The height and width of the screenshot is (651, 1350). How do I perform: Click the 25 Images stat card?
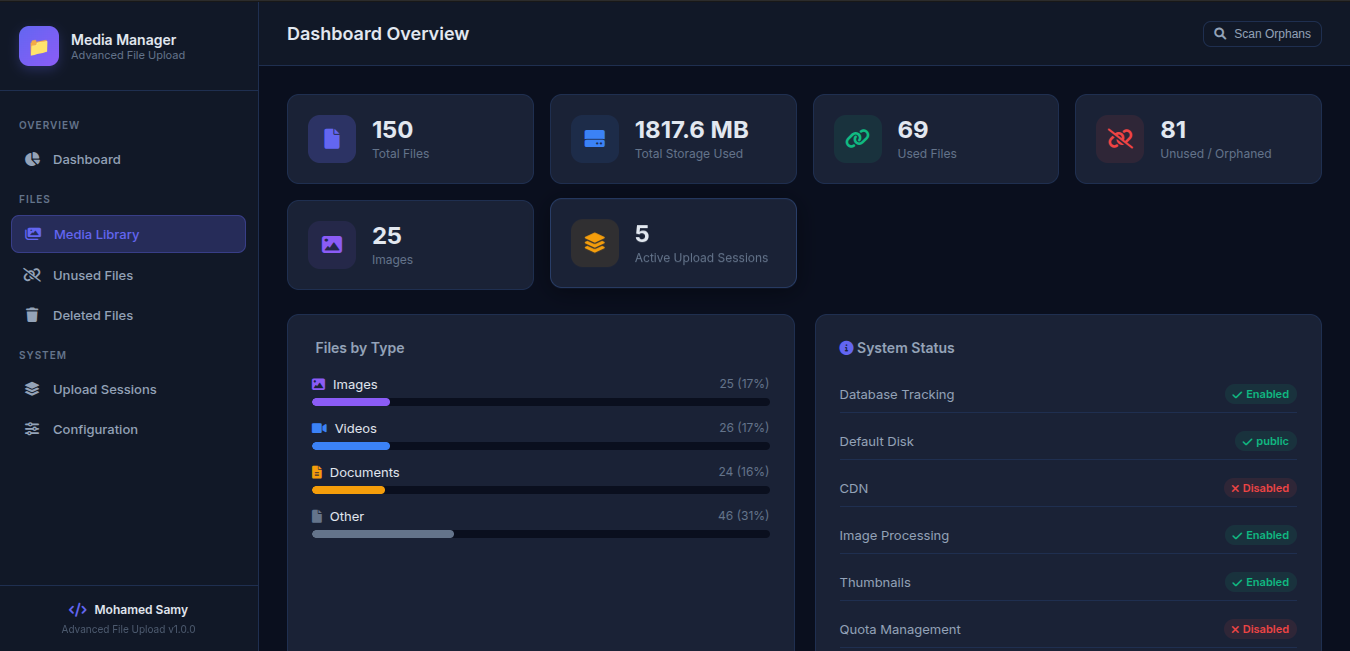pyautogui.click(x=410, y=245)
